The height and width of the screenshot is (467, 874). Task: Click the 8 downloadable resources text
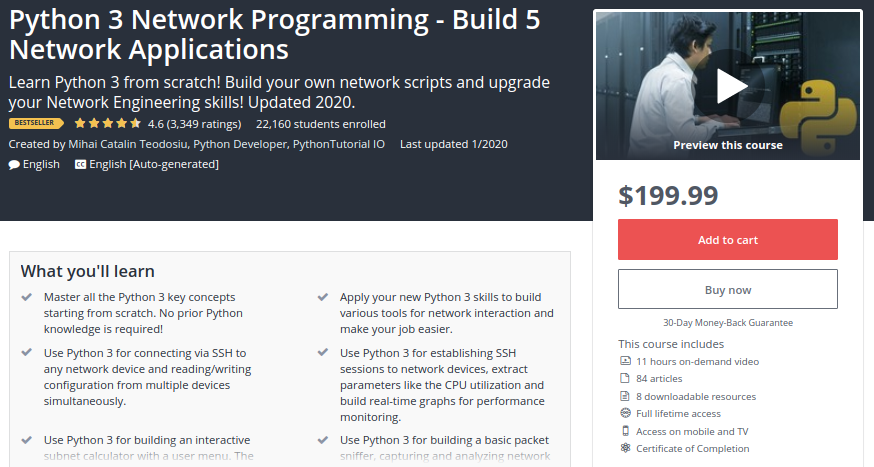click(696, 397)
